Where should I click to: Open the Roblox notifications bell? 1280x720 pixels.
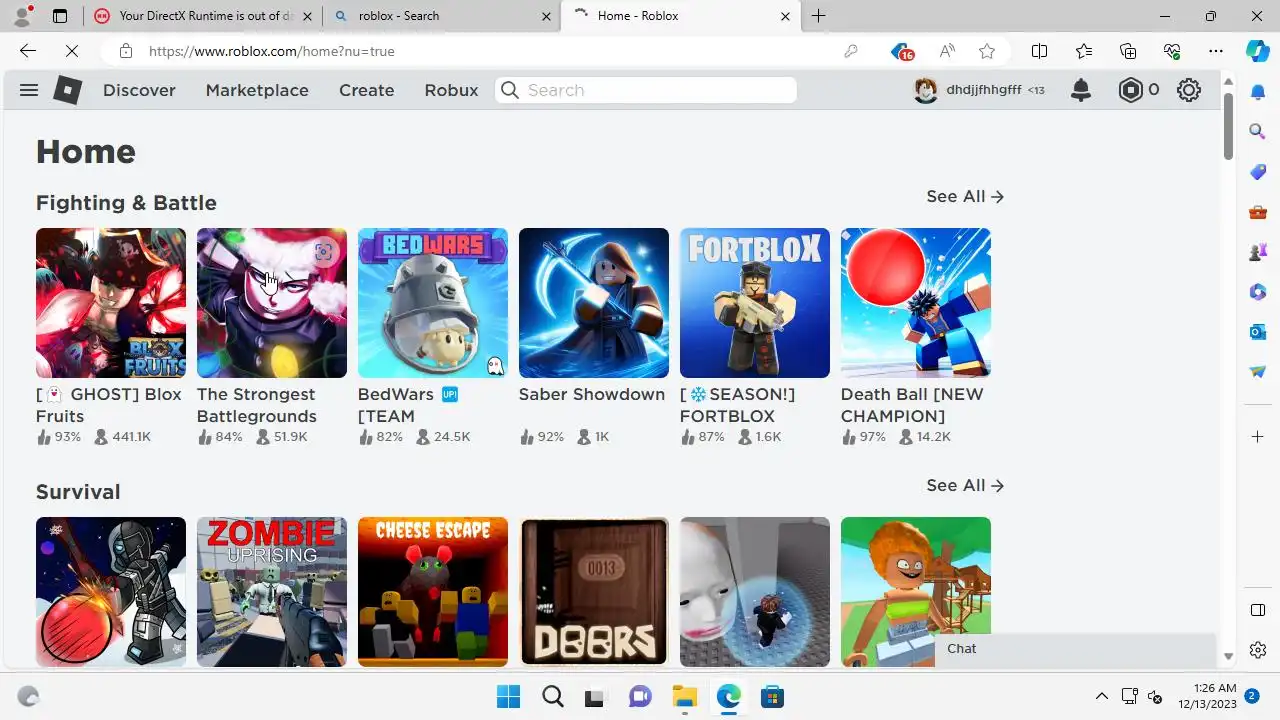pyautogui.click(x=1081, y=90)
